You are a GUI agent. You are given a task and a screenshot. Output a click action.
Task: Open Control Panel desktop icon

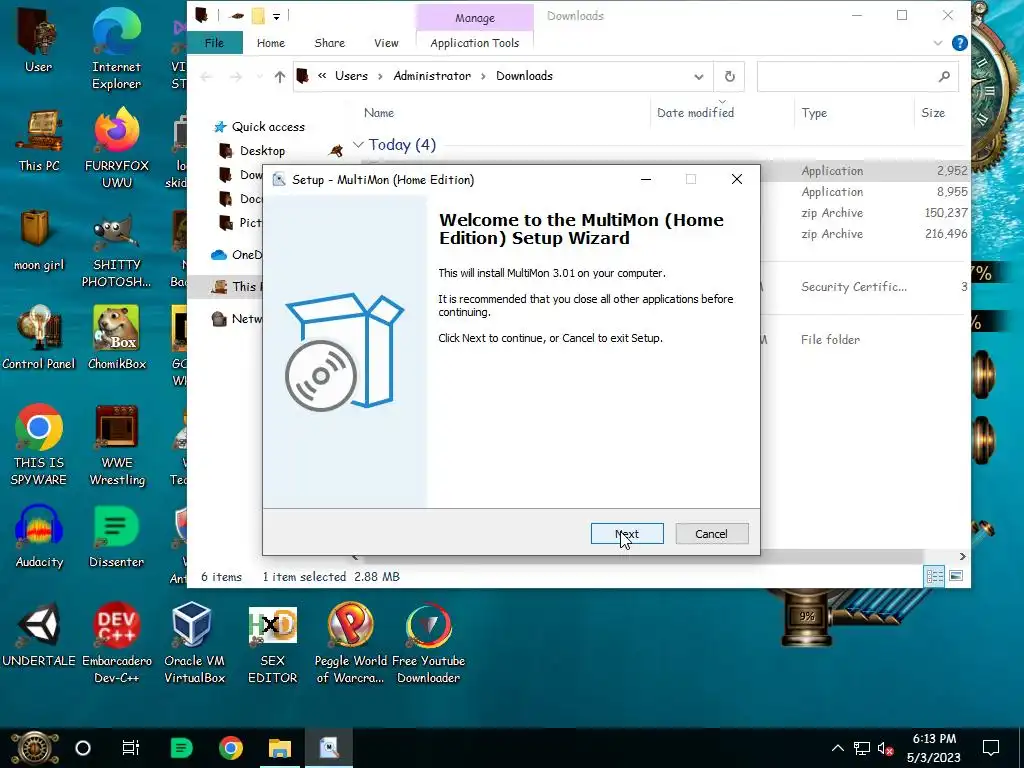click(39, 338)
